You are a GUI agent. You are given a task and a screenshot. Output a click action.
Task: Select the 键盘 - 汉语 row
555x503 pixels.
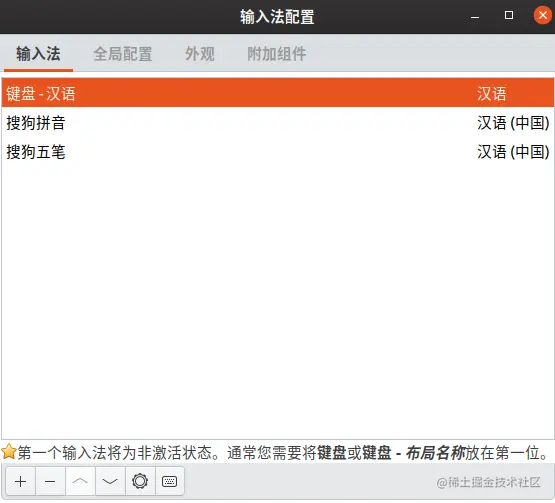click(x=278, y=93)
